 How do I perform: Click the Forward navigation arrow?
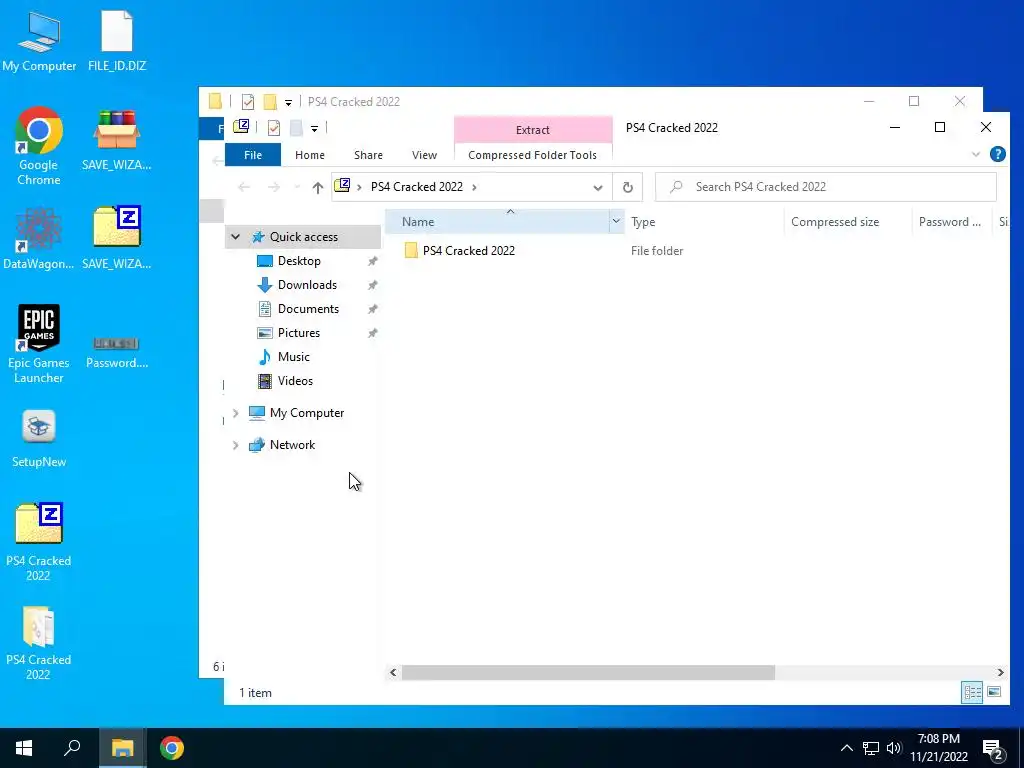[x=274, y=187]
